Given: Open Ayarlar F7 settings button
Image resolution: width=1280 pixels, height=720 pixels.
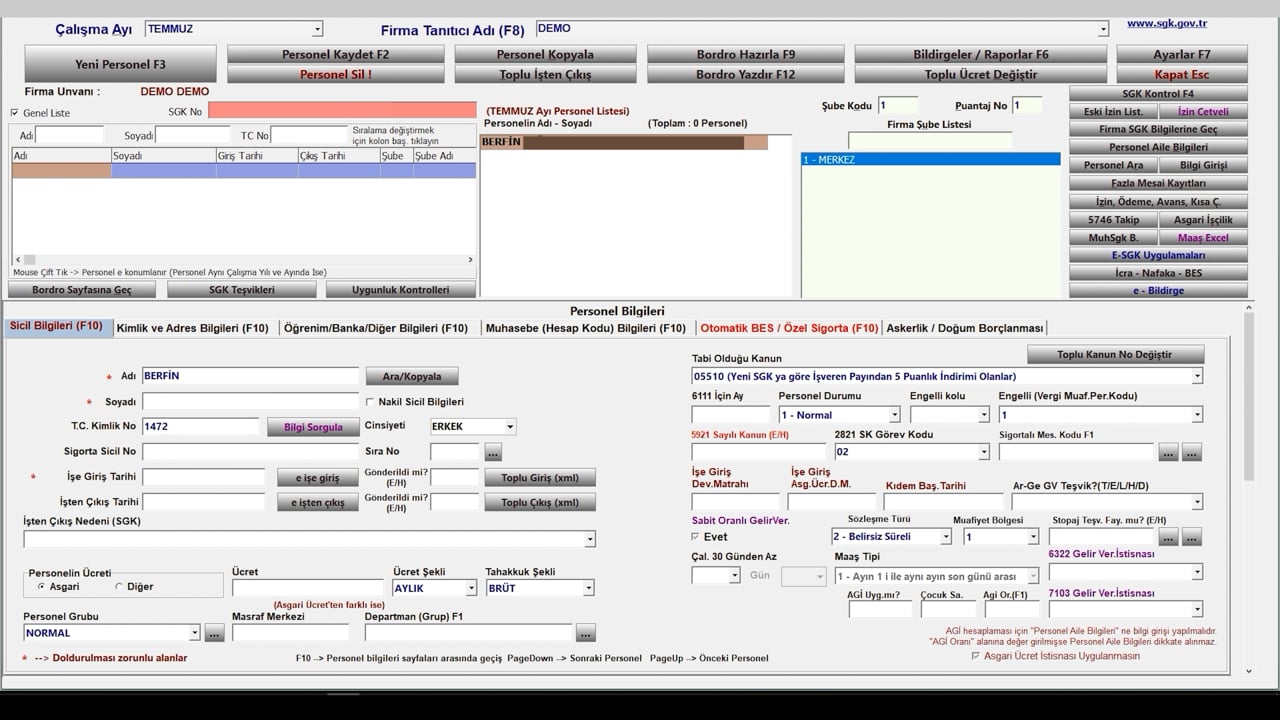Looking at the screenshot, I should [1182, 54].
